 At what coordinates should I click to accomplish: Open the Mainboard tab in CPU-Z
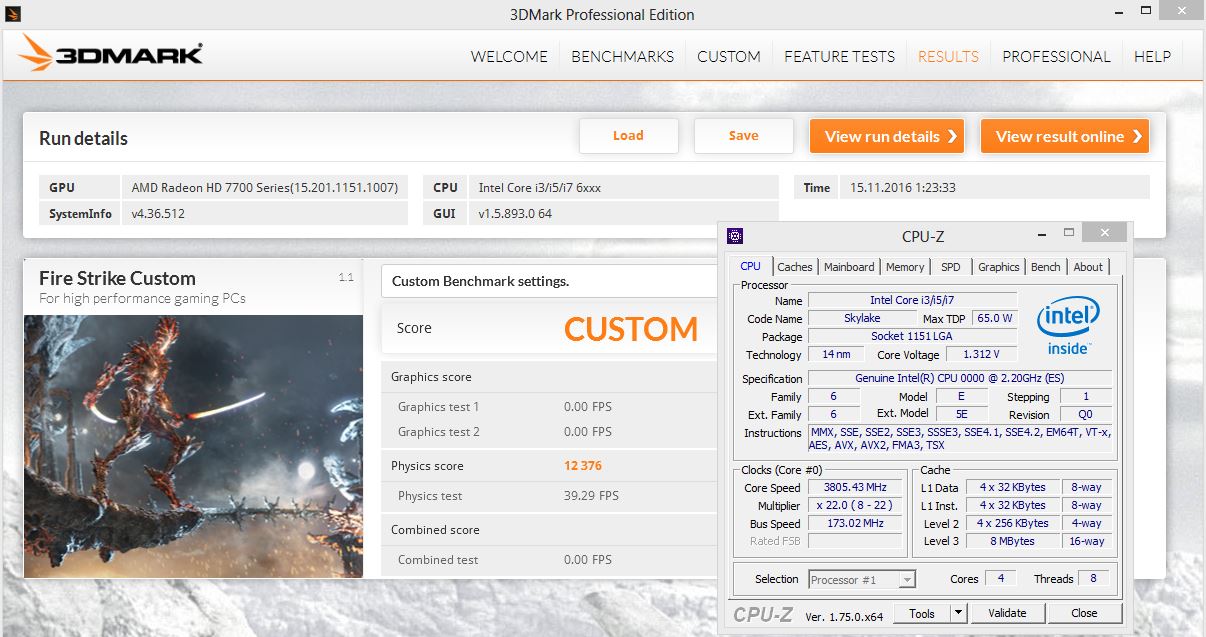tap(849, 267)
